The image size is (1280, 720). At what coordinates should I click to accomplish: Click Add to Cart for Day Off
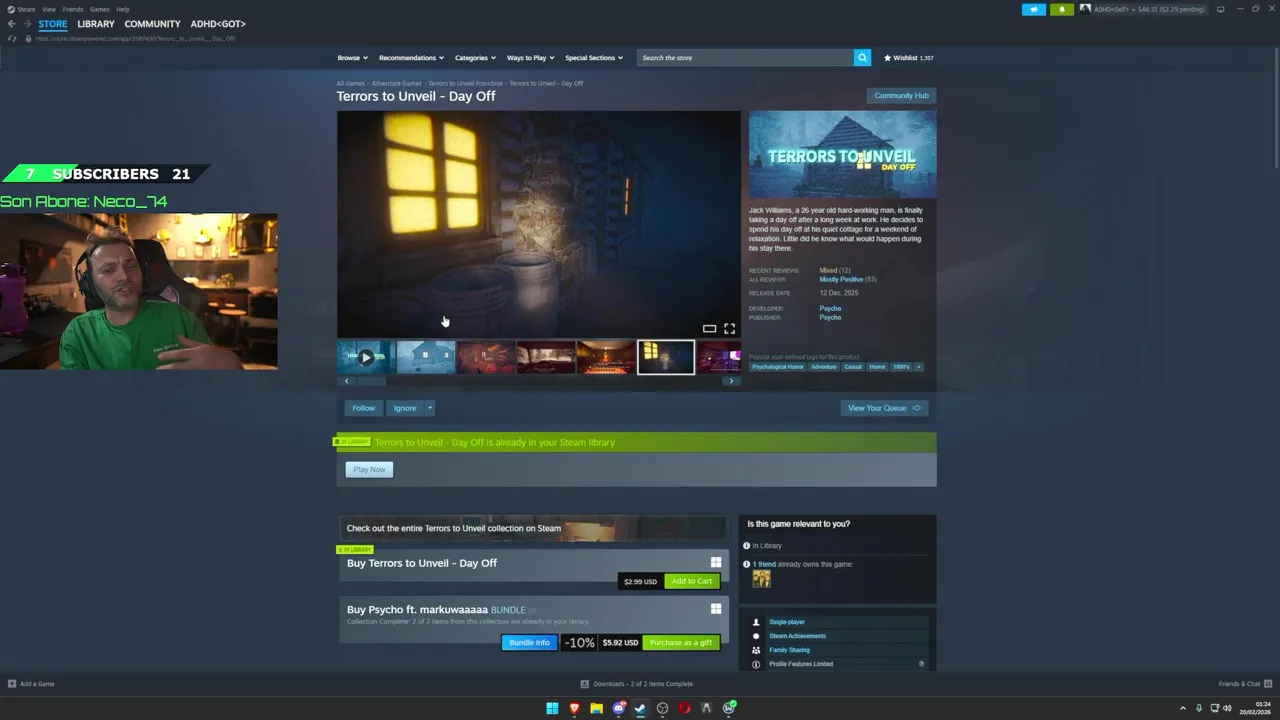[x=692, y=581]
